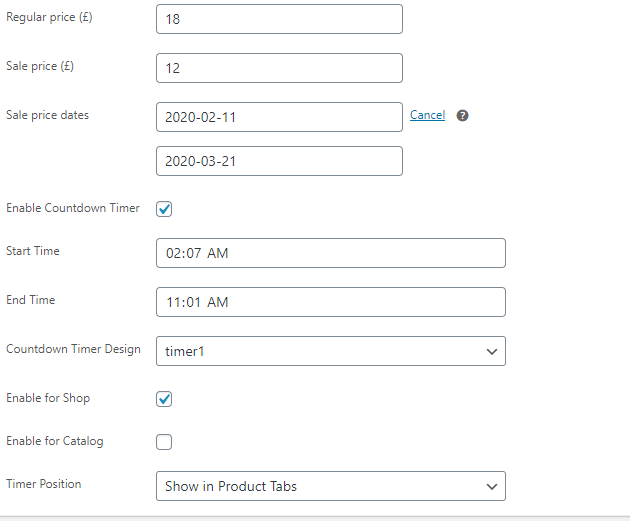The height and width of the screenshot is (521, 630).
Task: Select the sale end date 2020-03-21 field
Action: (x=279, y=161)
